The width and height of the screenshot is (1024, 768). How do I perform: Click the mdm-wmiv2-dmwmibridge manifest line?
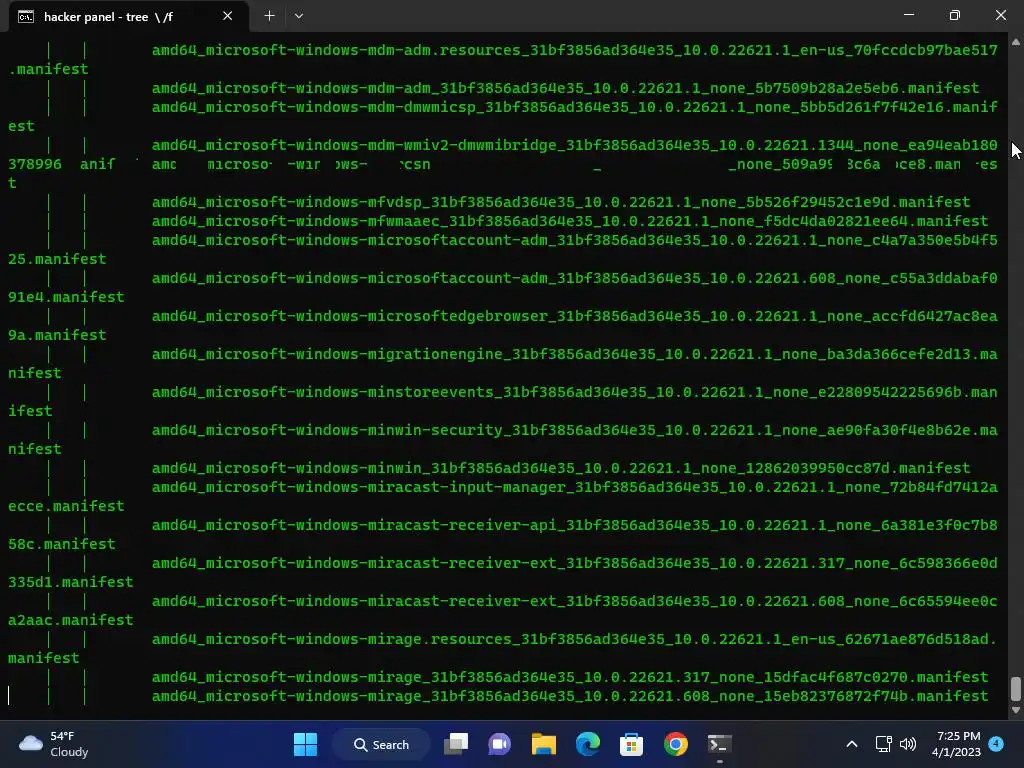point(575,145)
